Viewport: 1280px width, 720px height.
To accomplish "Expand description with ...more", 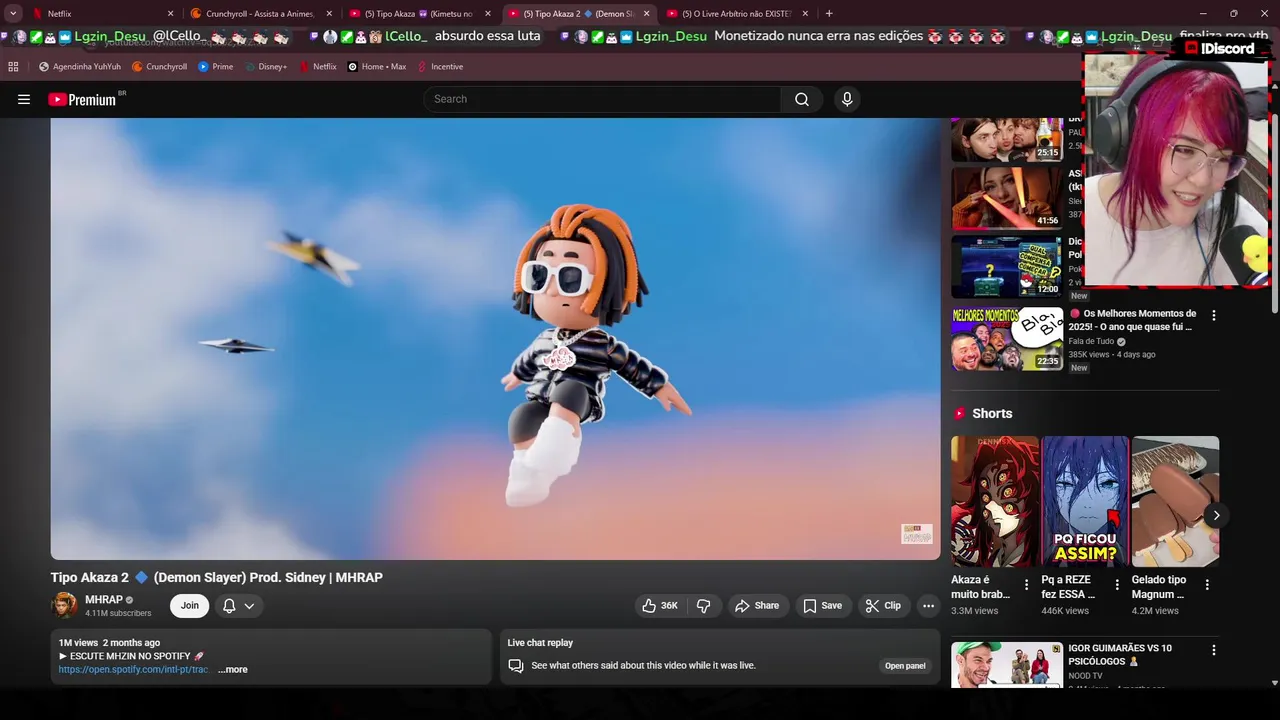I will [232, 670].
